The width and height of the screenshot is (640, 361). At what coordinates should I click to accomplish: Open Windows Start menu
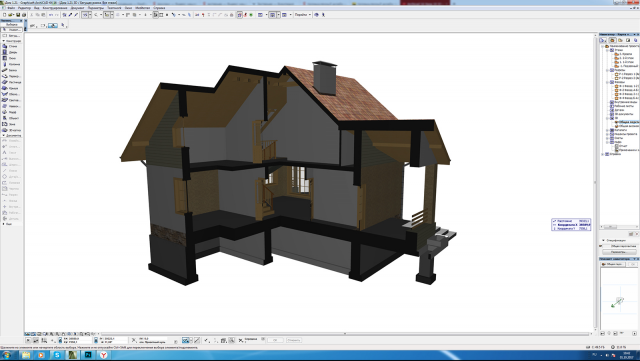pos(7,355)
